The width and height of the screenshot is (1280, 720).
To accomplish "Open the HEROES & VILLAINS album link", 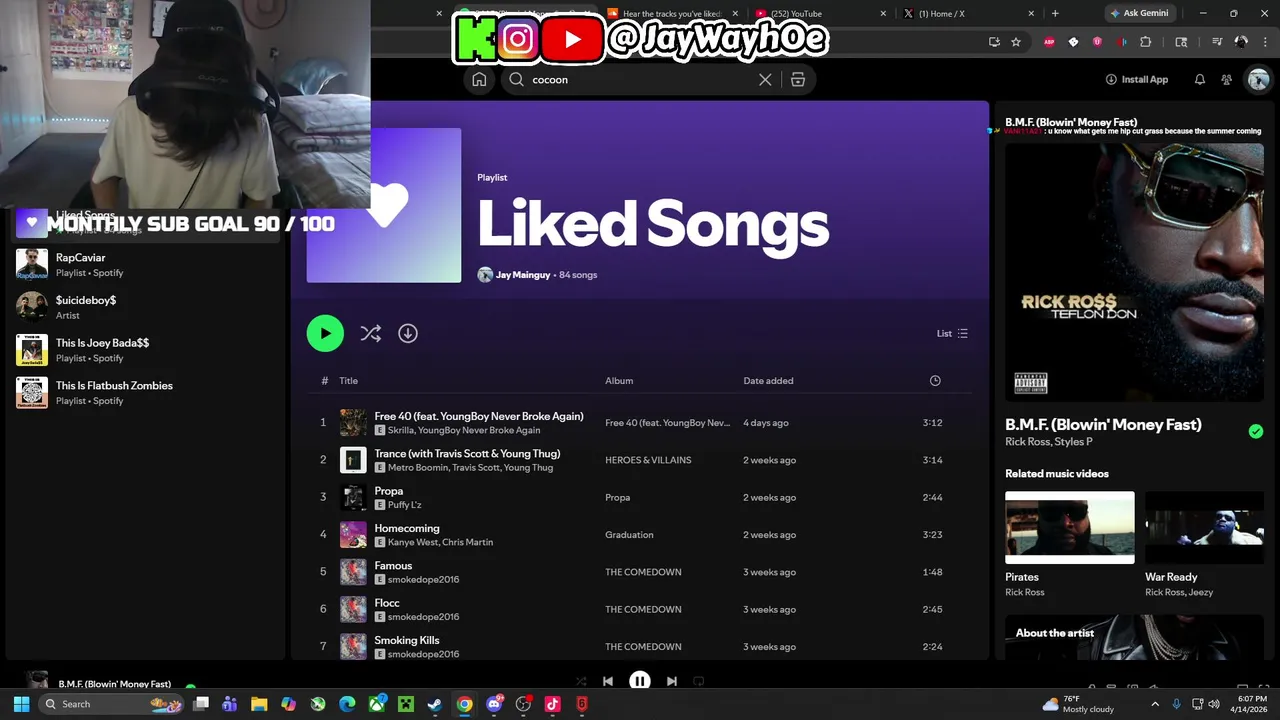I will 648,460.
